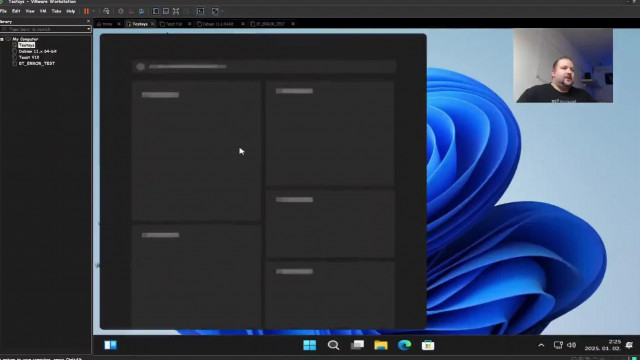Select BT_ERROR_TEST in the library tree

pos(36,64)
